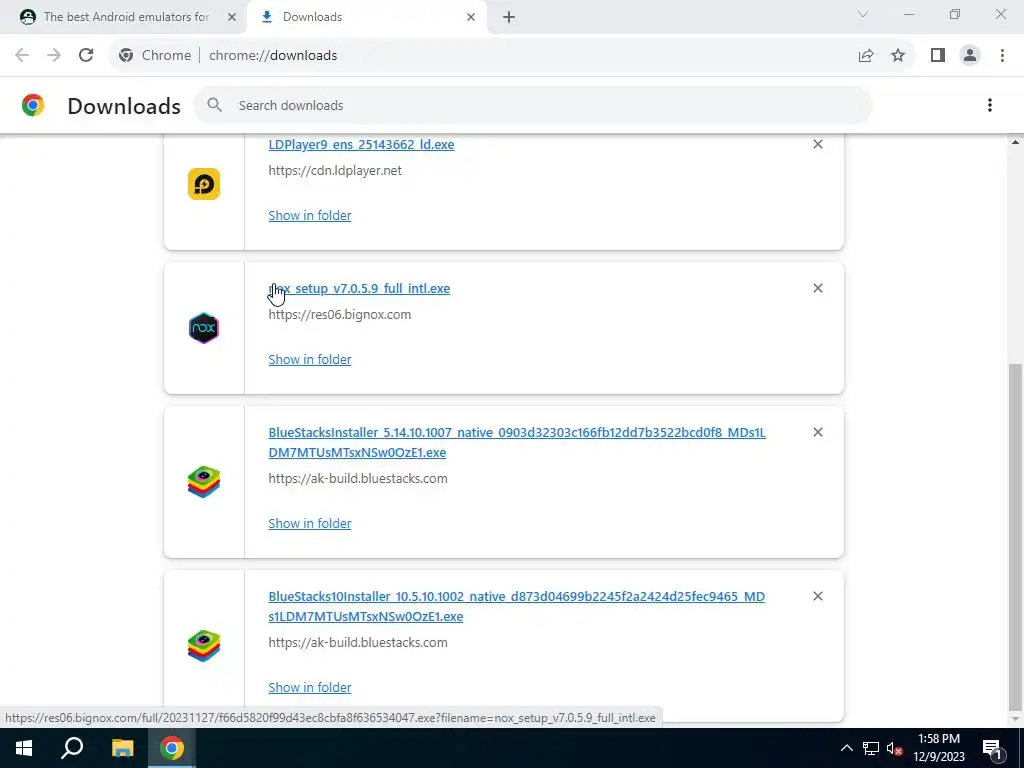Open BlueStacksInstaller_5.14.10.1007 file link
The image size is (1024, 768).
[517, 442]
